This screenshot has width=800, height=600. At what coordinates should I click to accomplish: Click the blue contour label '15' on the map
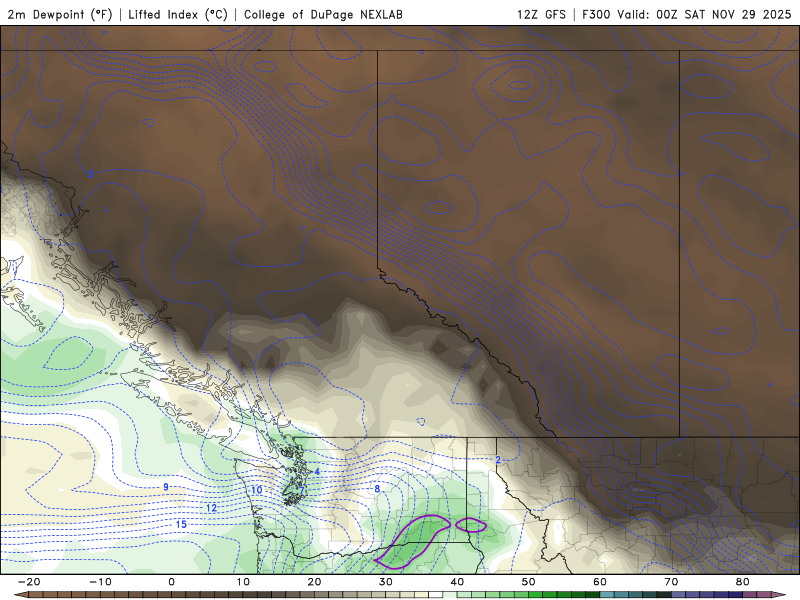[181, 524]
